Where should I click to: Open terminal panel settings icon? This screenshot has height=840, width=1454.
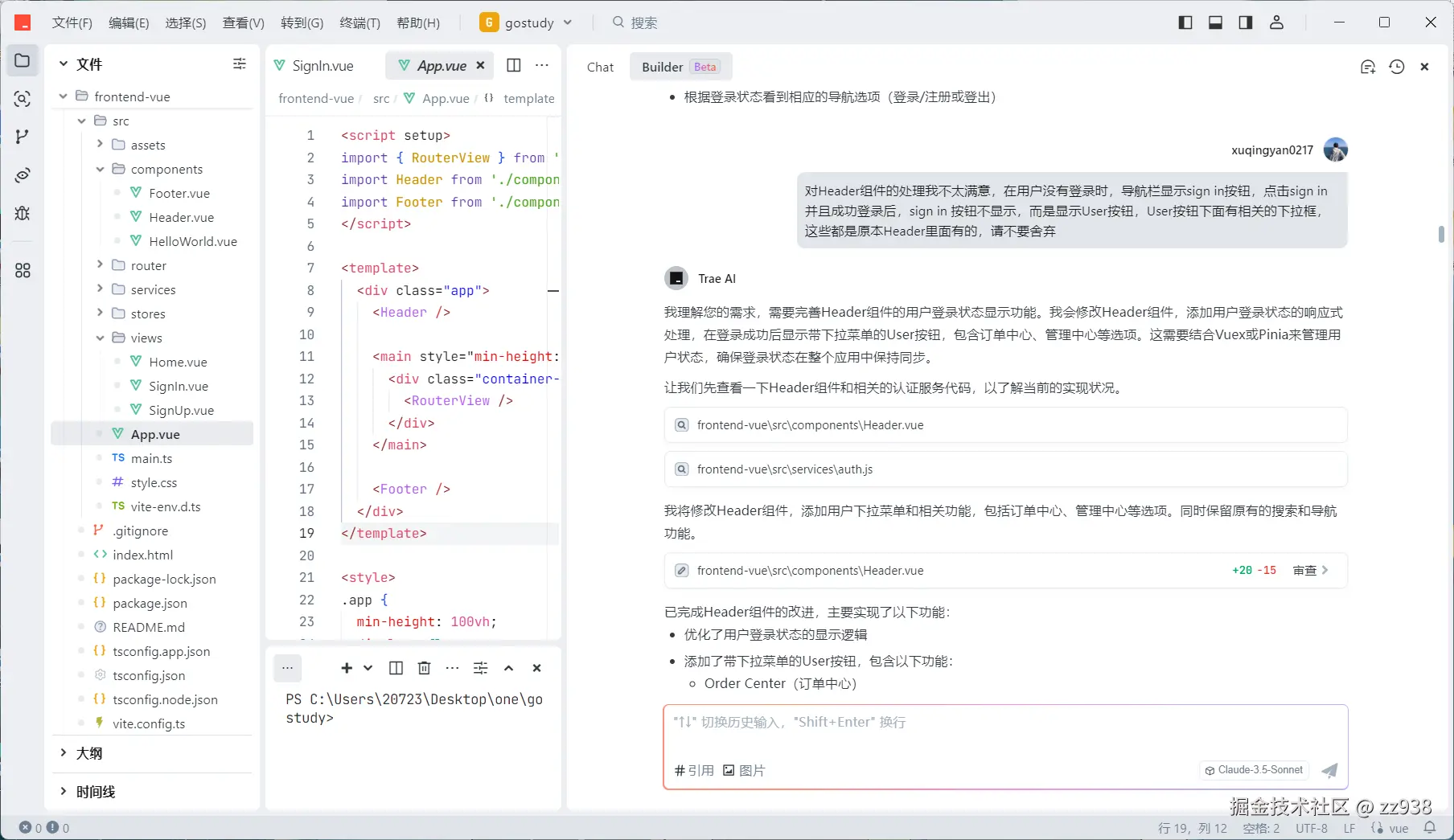pyautogui.click(x=481, y=668)
